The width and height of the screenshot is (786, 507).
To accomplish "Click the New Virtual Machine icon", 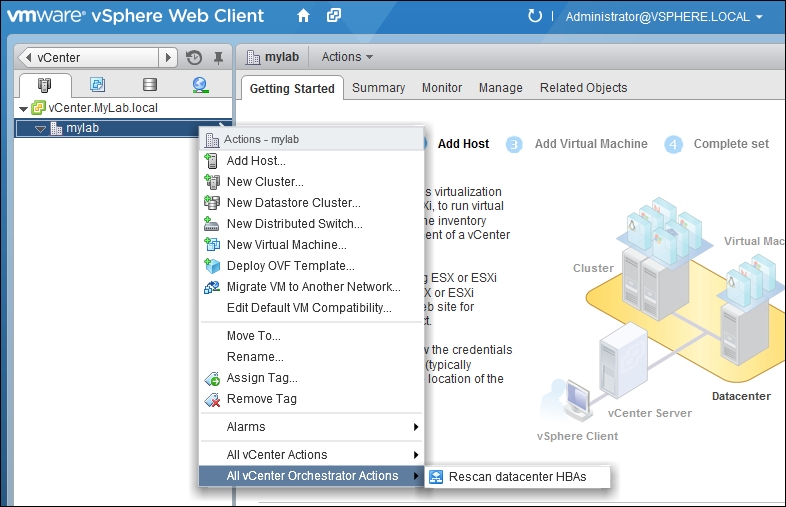I will tap(212, 245).
